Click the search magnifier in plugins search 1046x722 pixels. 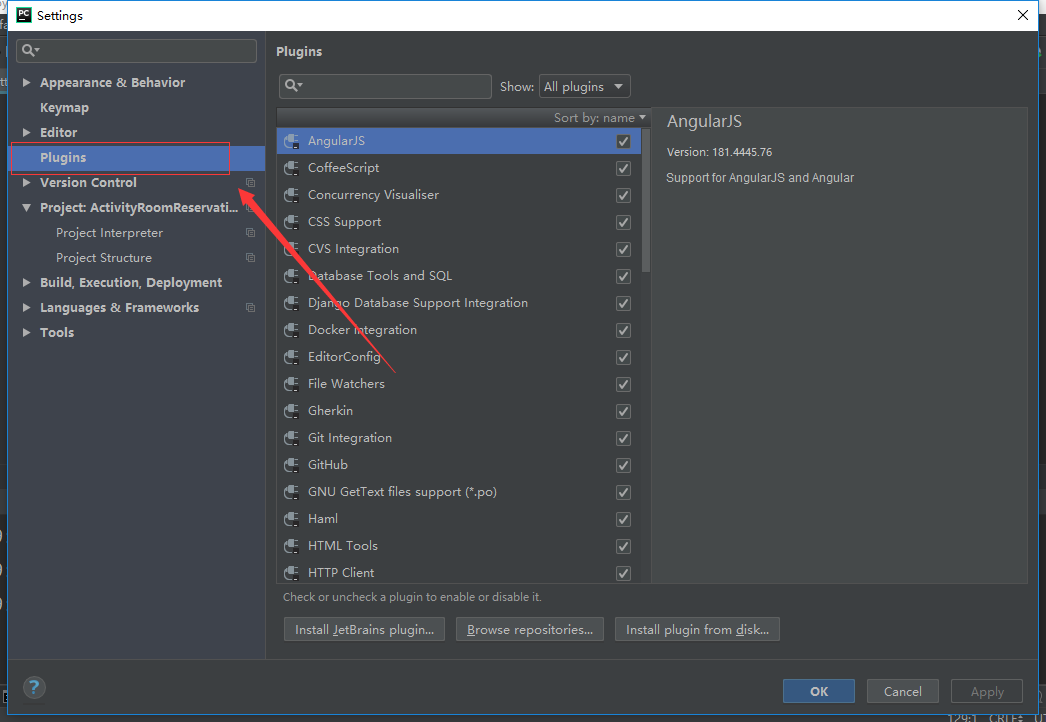pos(293,86)
